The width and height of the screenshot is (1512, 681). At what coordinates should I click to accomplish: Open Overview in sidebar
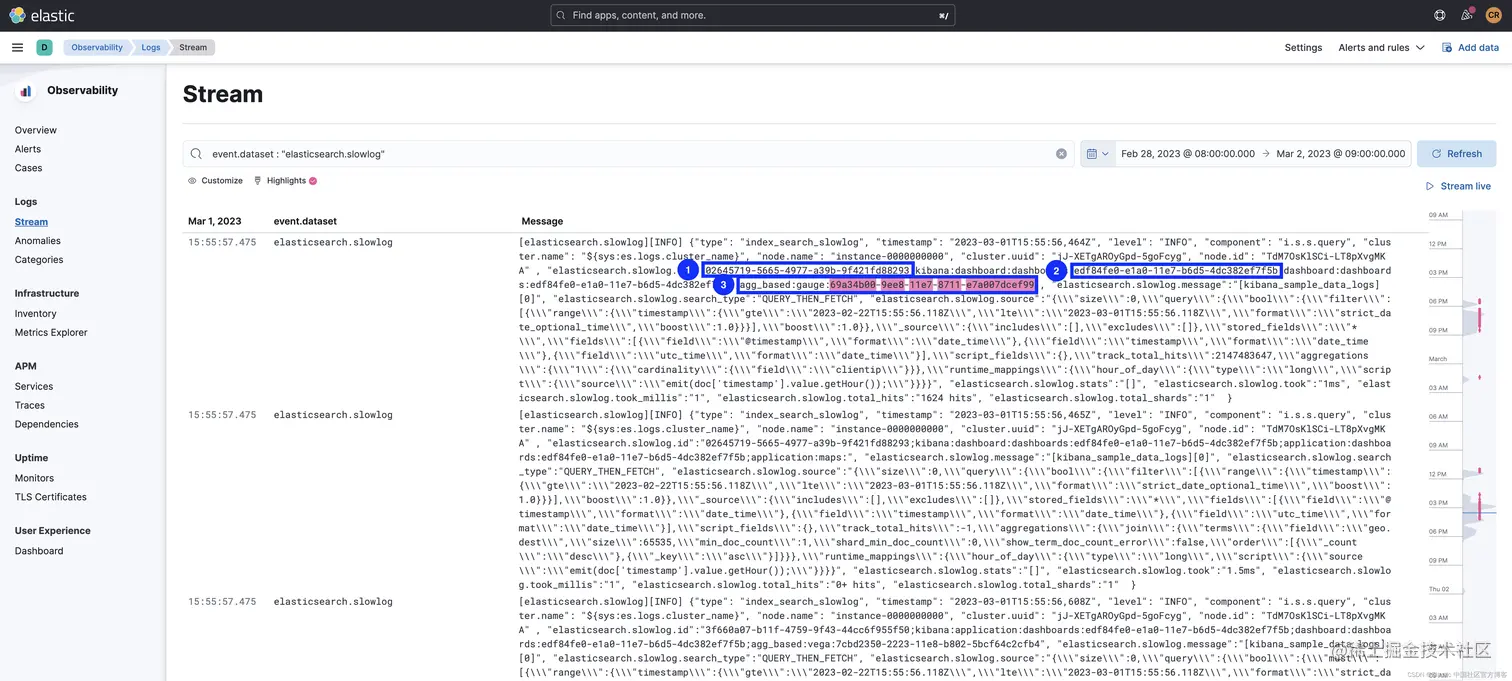coord(36,130)
